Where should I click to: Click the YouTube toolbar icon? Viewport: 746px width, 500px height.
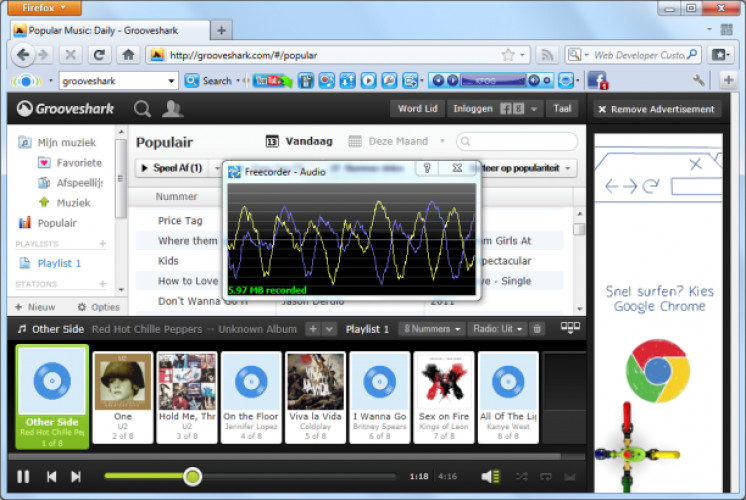coord(272,80)
